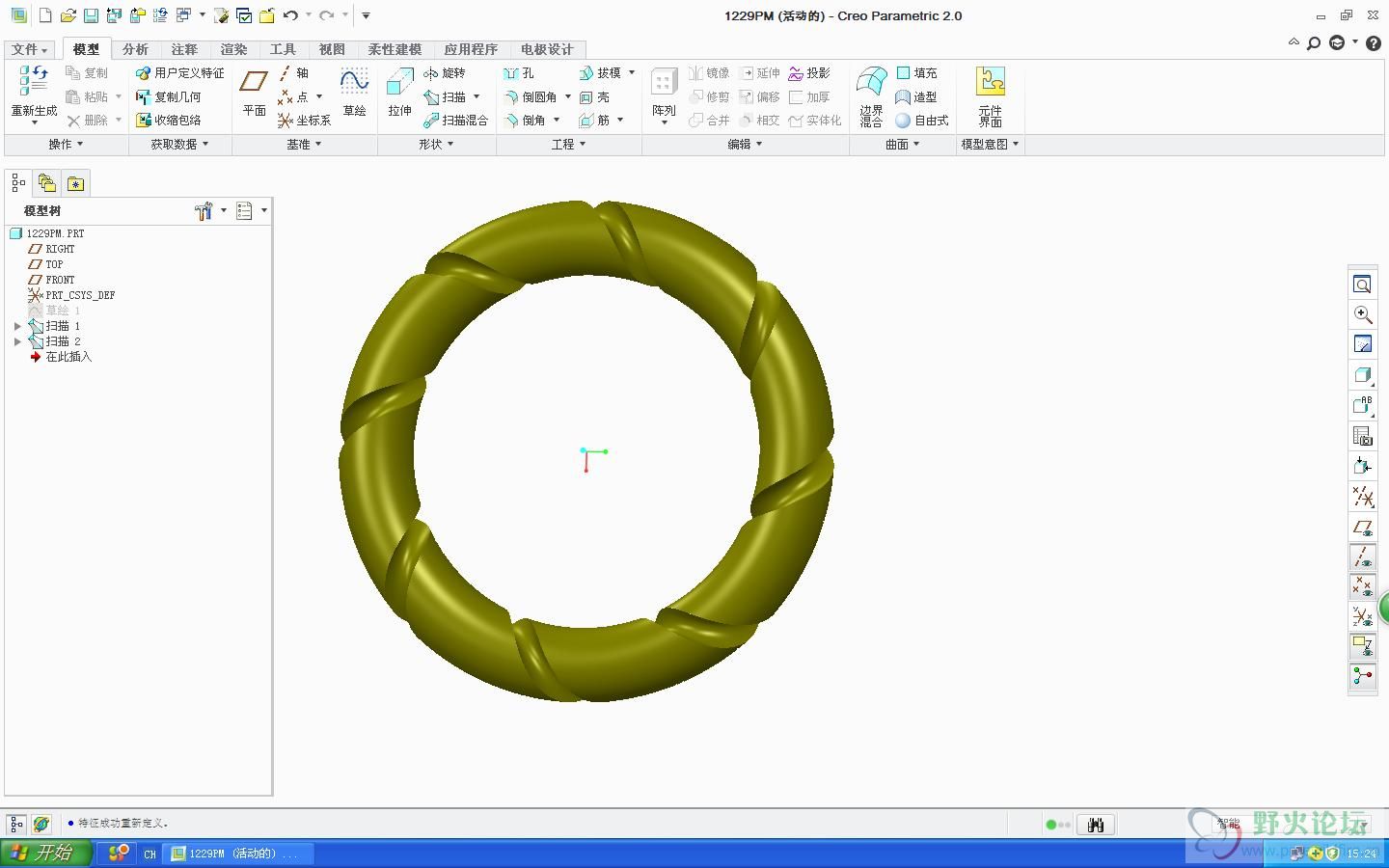This screenshot has height=868, width=1389.
Task: Switch to the 视图 tab
Action: coord(332,49)
